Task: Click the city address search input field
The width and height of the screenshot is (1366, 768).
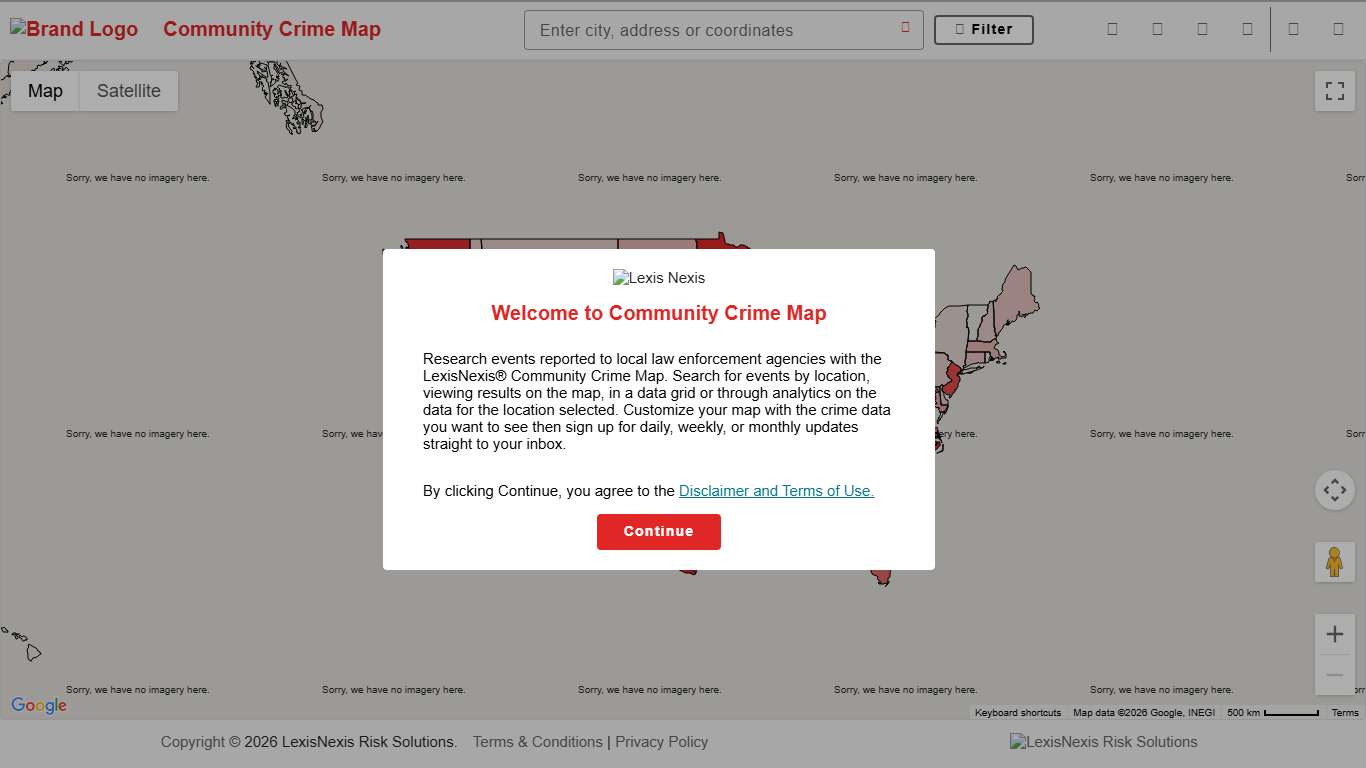Action: [x=700, y=30]
